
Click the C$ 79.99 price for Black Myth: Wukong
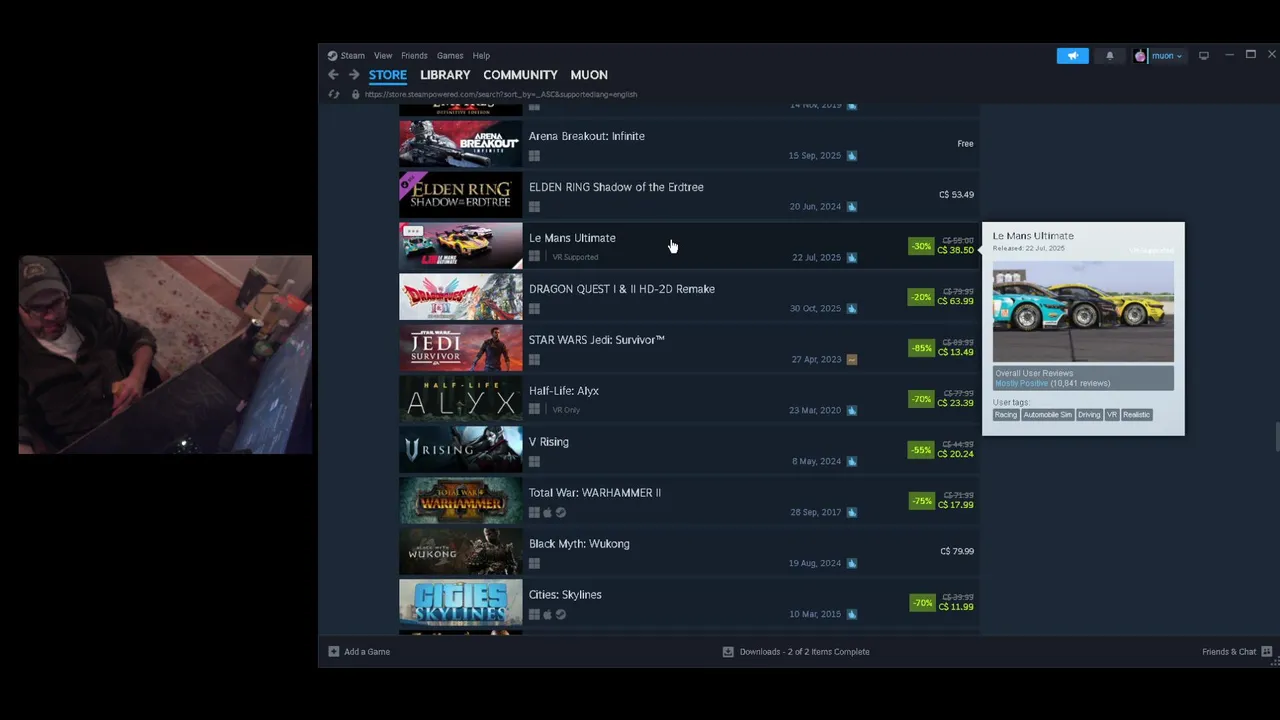coord(957,552)
